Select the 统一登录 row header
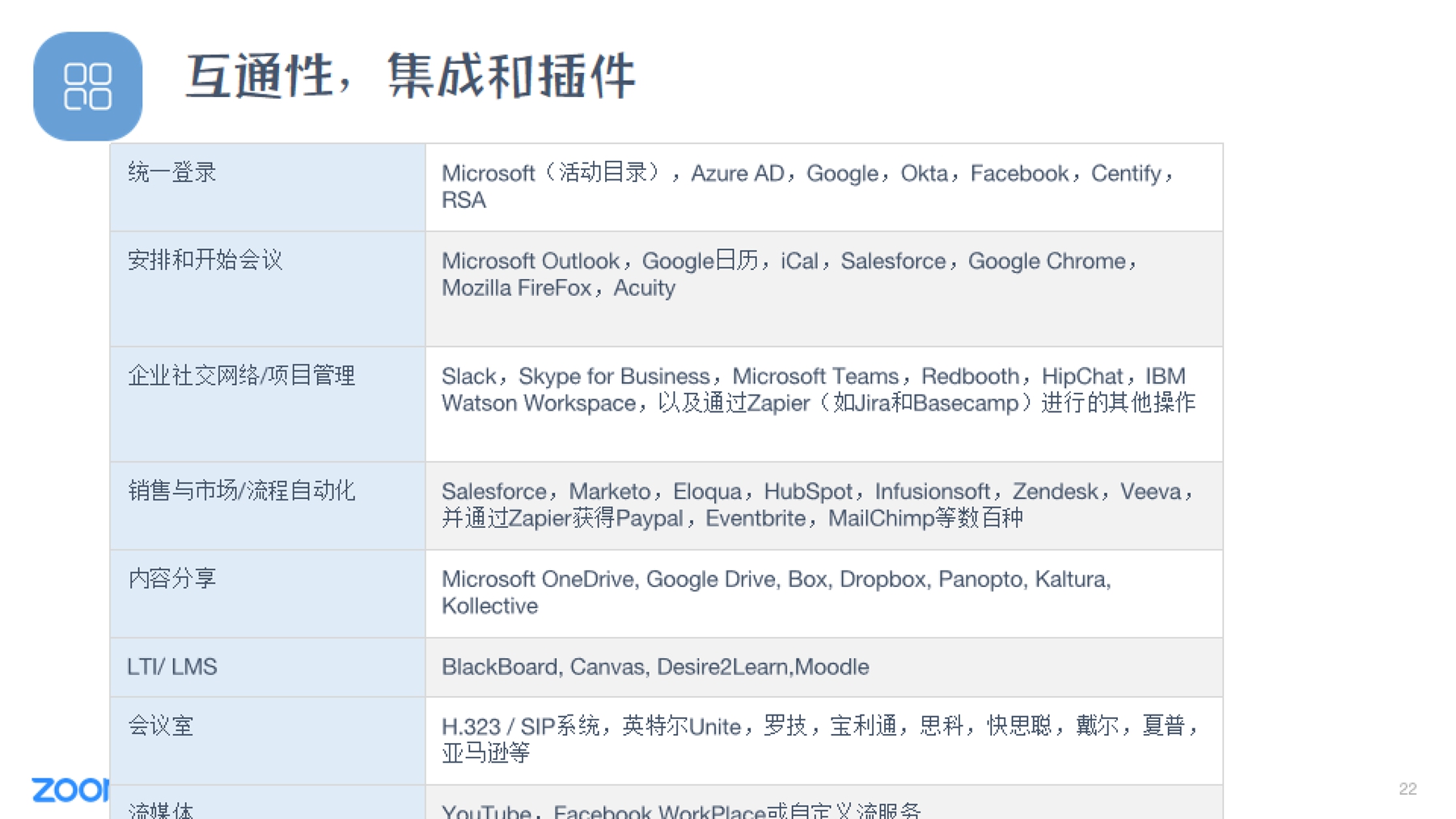The image size is (1456, 819). click(268, 188)
